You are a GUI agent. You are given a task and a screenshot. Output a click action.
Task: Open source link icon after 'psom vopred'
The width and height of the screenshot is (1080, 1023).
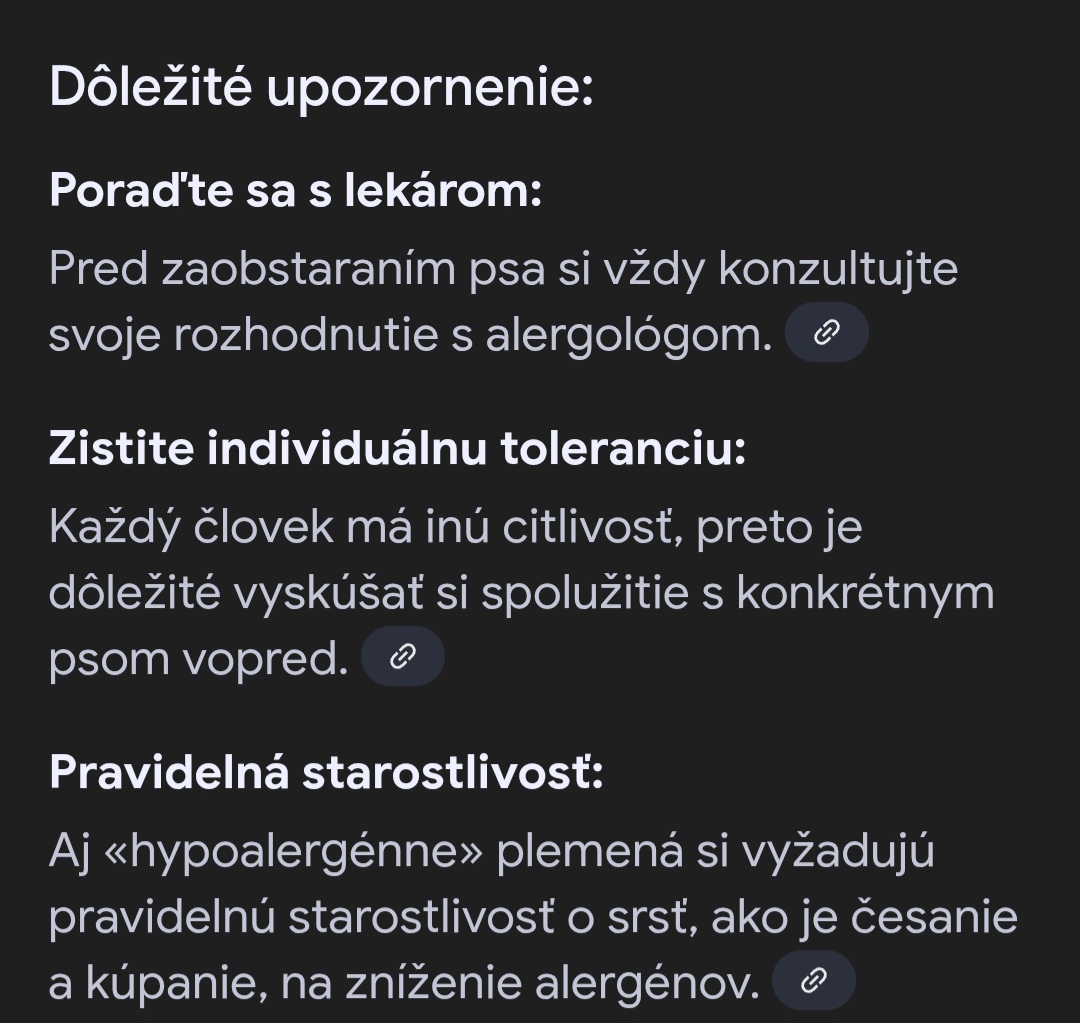pyautogui.click(x=402, y=656)
